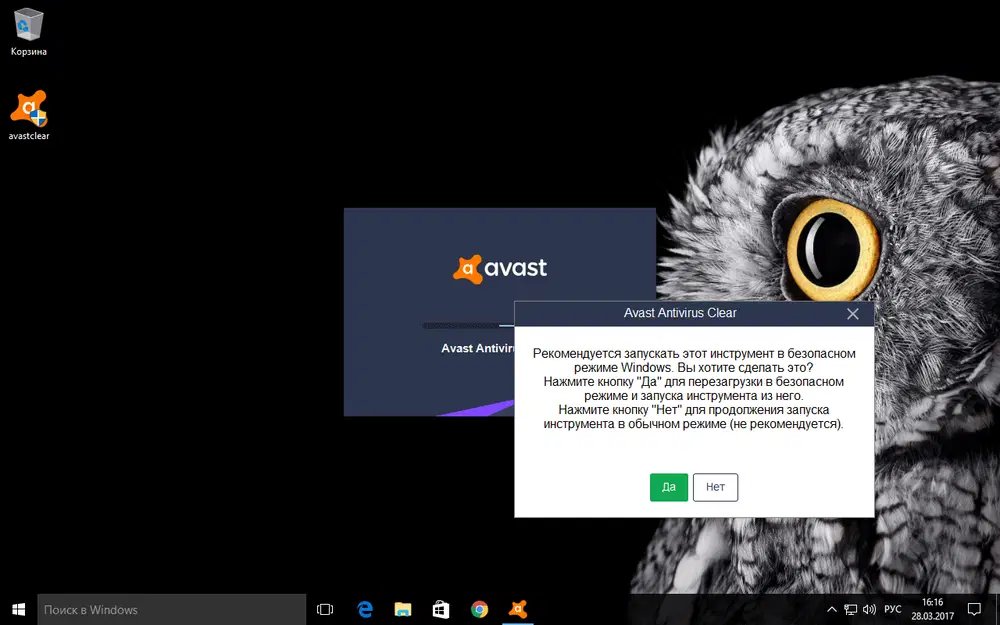
Task: Open the clock showing 16:16
Action: point(932,610)
